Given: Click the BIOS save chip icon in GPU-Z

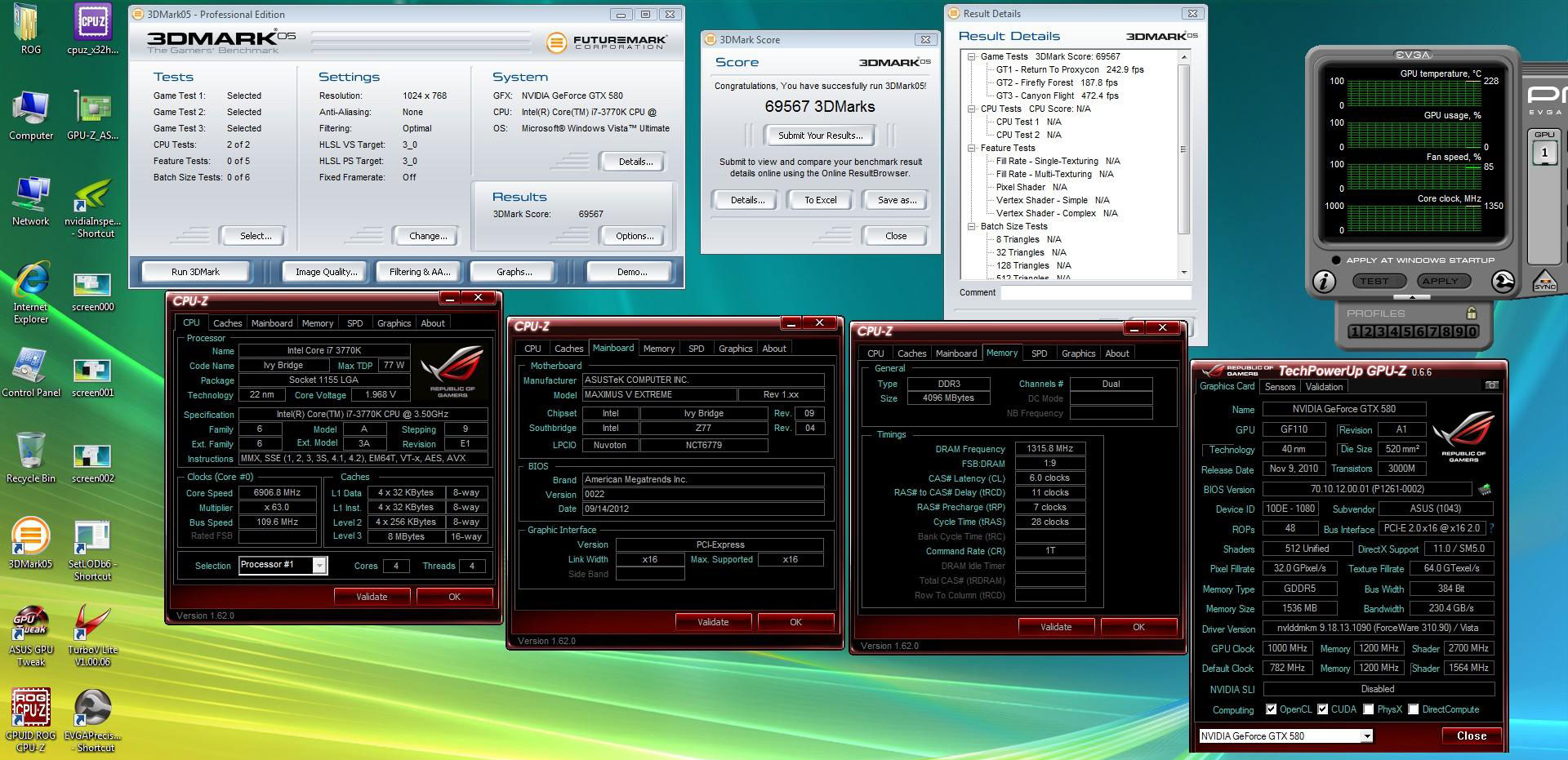Looking at the screenshot, I should click(1484, 490).
